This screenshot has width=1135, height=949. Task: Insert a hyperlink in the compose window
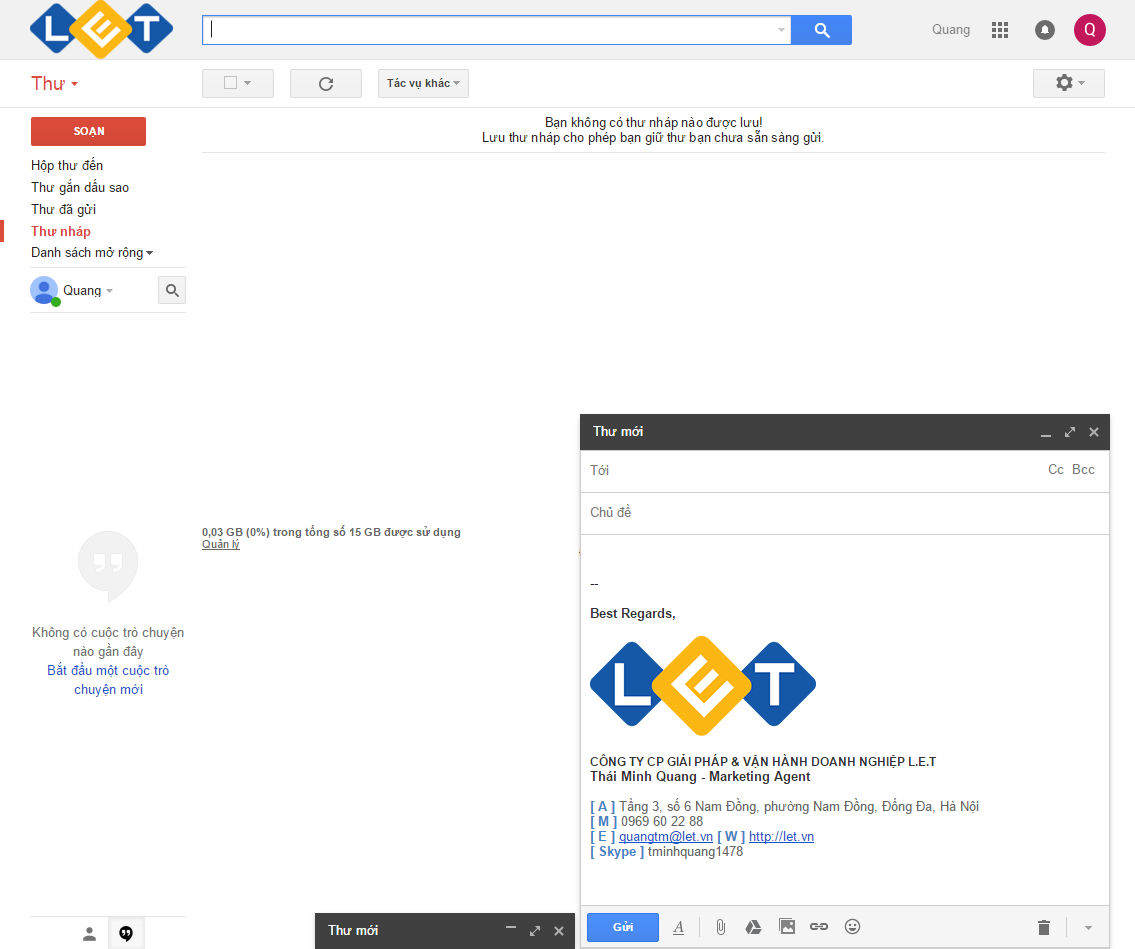pyautogui.click(x=820, y=927)
